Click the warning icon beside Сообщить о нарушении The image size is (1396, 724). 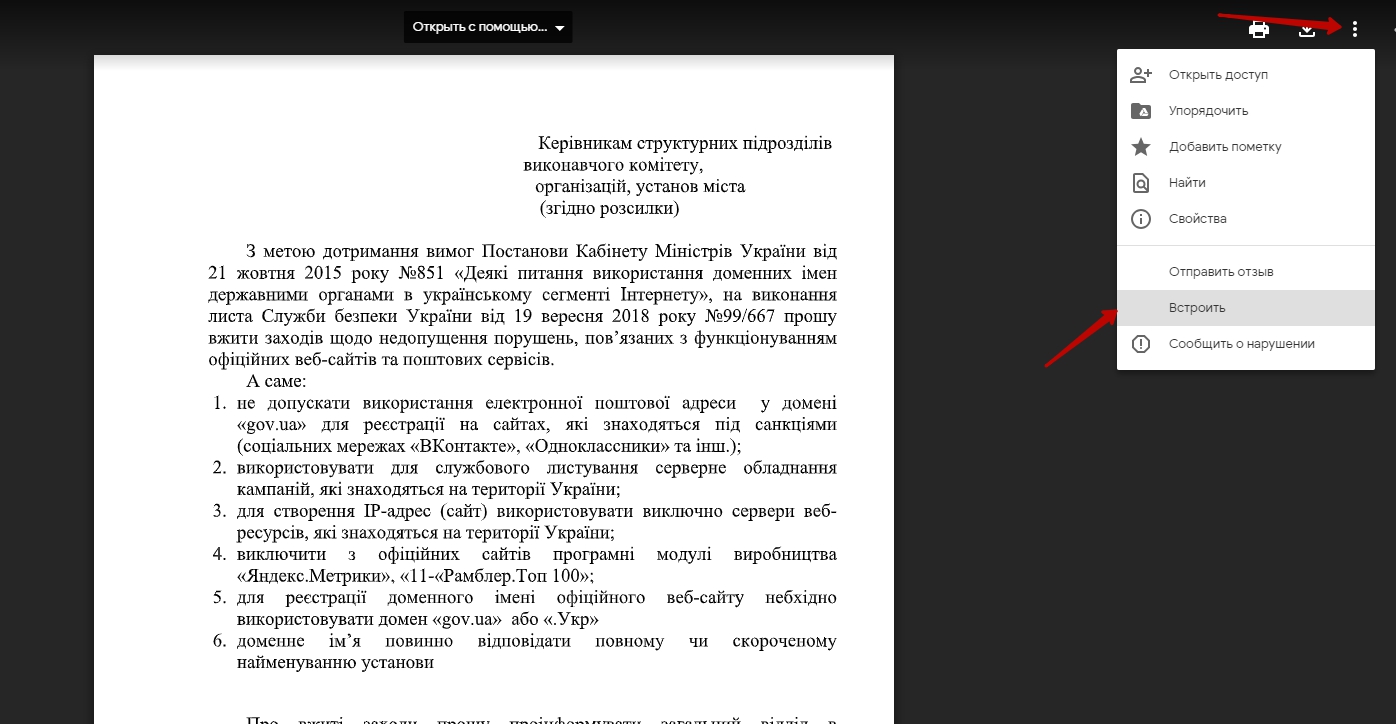(x=1141, y=344)
